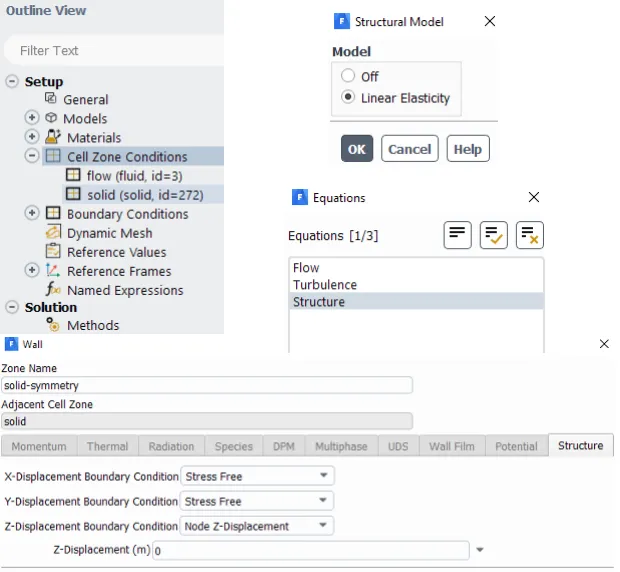Click the Reference Frames axes icon

pos(53,270)
